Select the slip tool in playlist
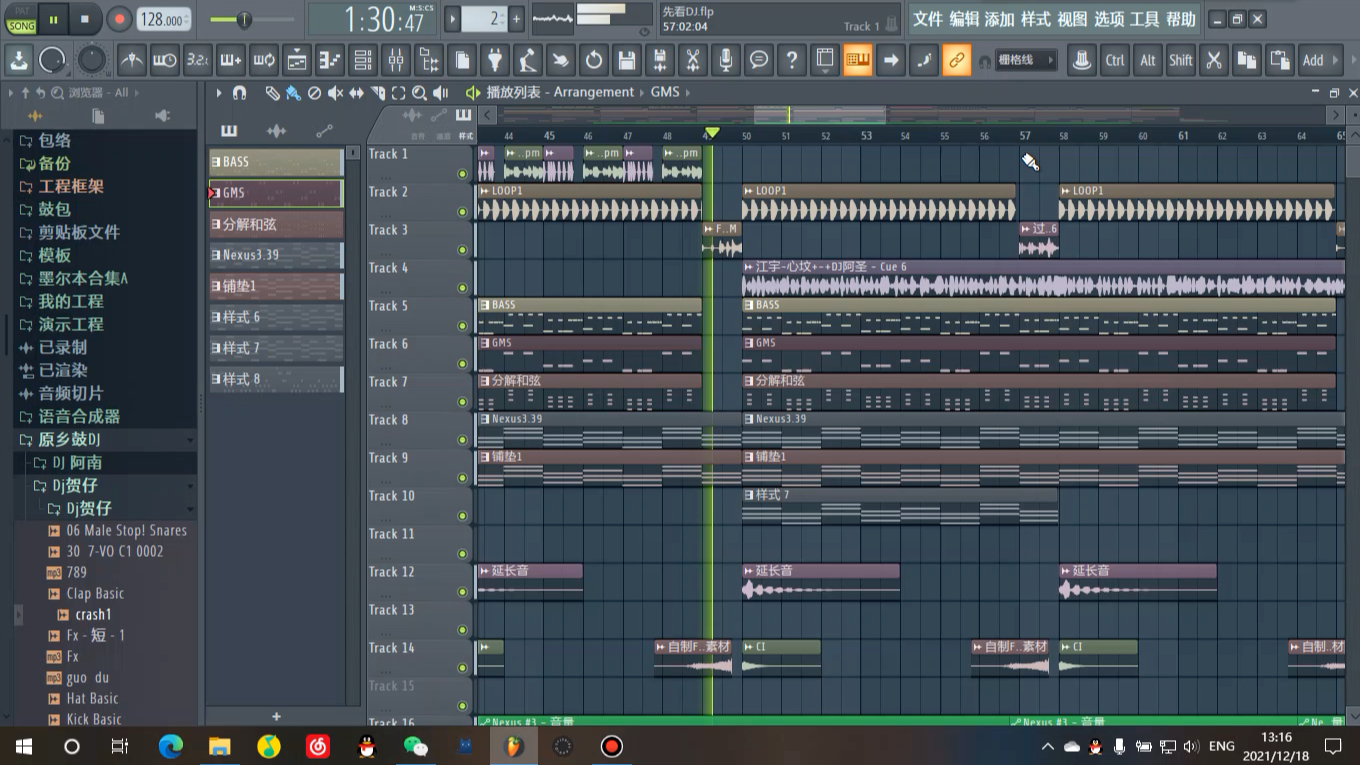The width and height of the screenshot is (1360, 765). (x=356, y=93)
